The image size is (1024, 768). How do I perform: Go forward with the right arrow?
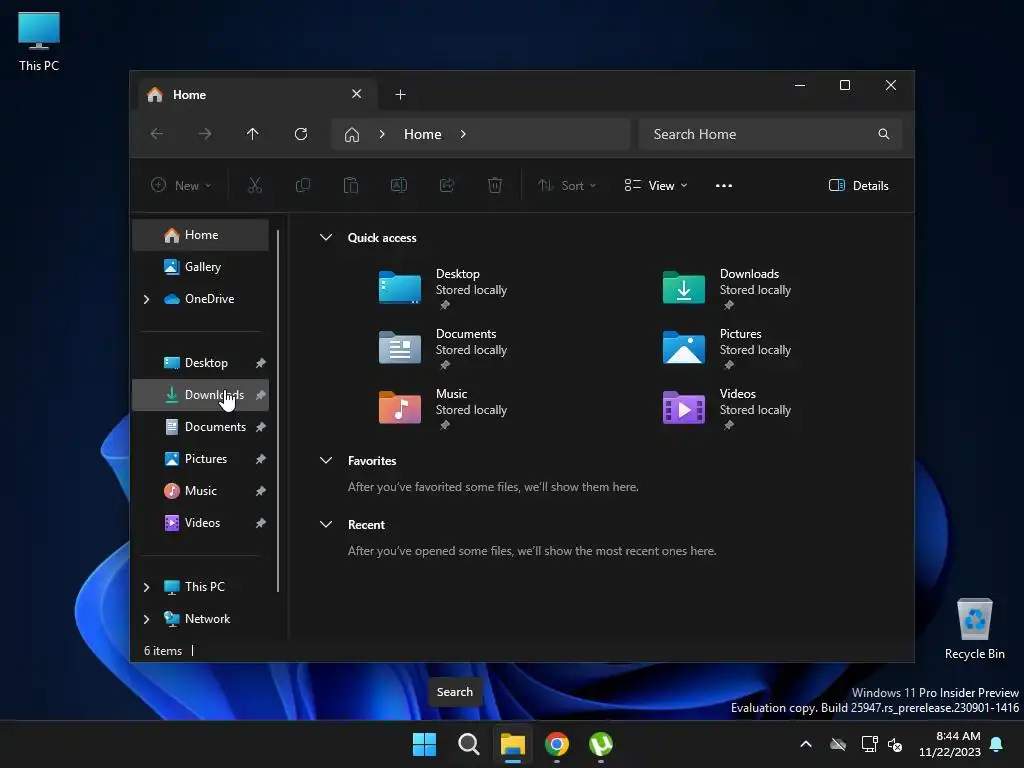coord(205,134)
